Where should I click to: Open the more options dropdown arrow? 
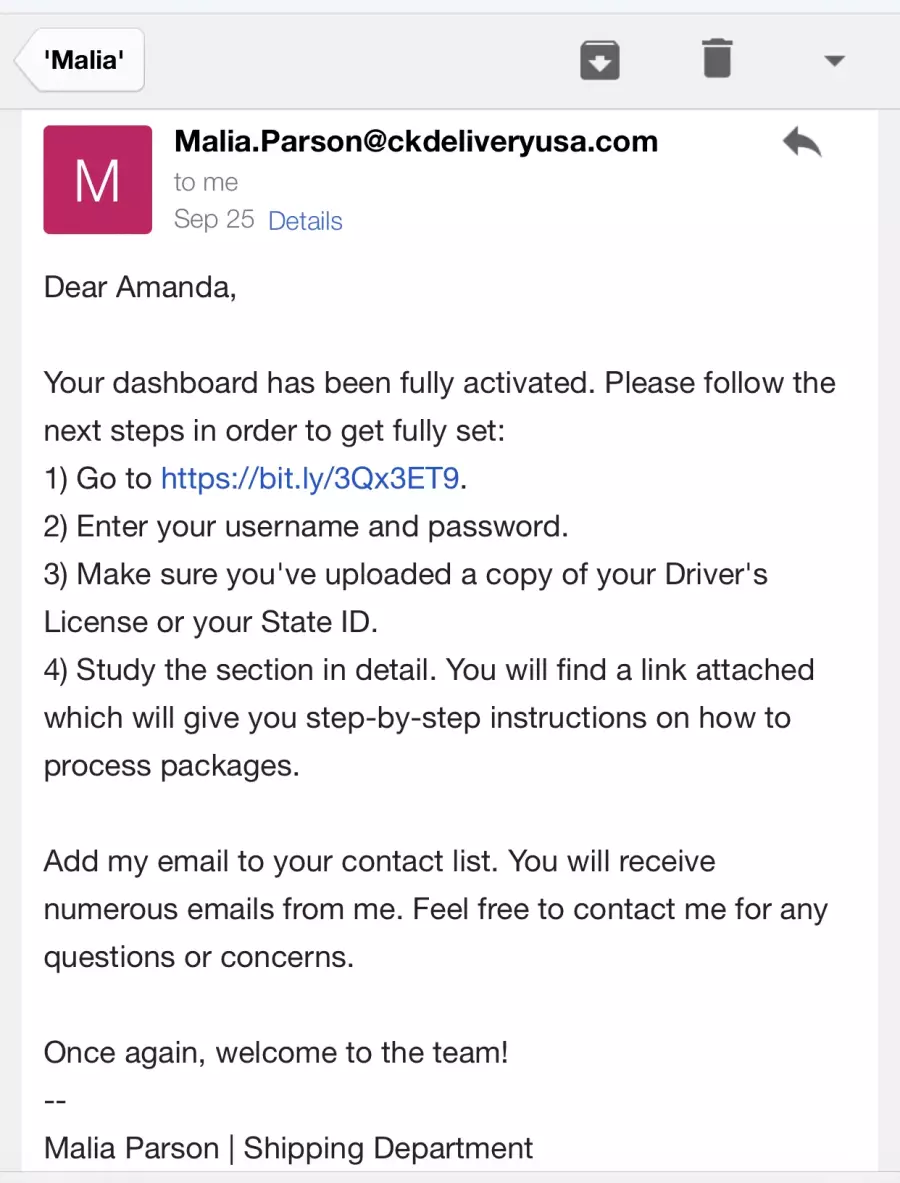(x=834, y=60)
